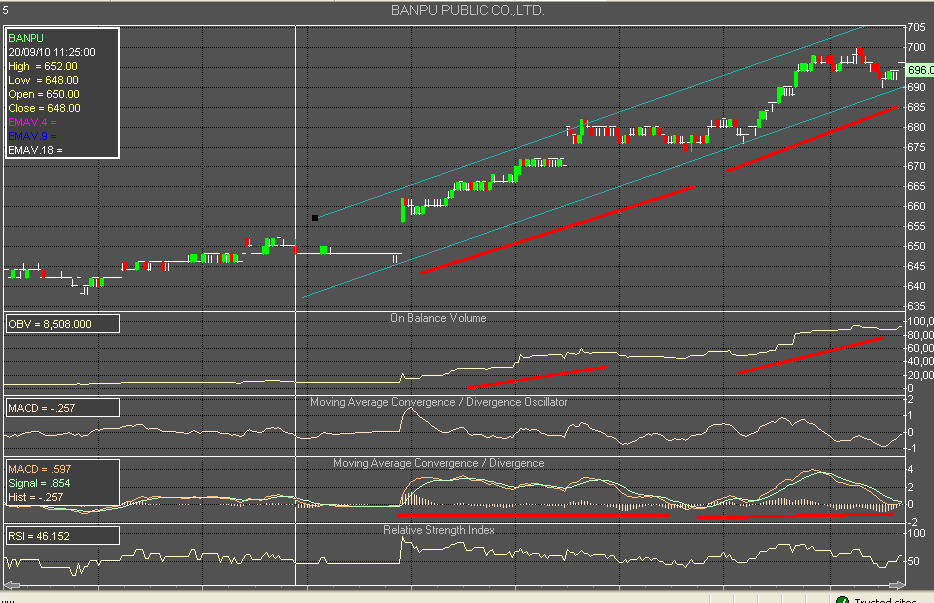This screenshot has height=603, width=934.
Task: Click the RSI = 46.152 readout box
Action: pyautogui.click(x=63, y=536)
